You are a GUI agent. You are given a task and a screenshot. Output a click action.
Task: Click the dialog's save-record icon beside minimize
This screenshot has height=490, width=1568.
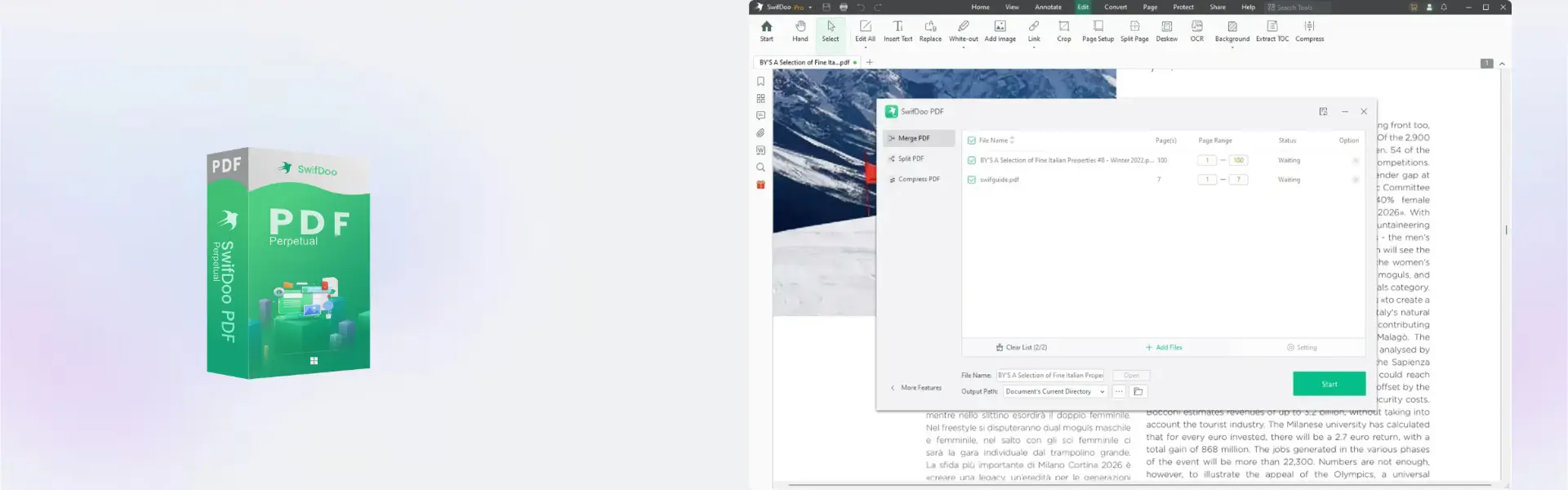pyautogui.click(x=1323, y=112)
